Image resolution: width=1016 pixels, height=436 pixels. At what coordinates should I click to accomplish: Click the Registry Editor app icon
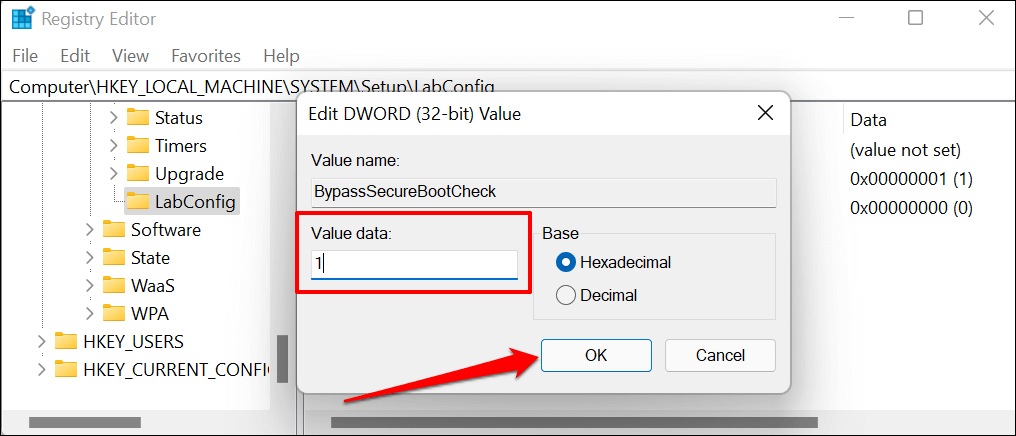click(x=21, y=18)
